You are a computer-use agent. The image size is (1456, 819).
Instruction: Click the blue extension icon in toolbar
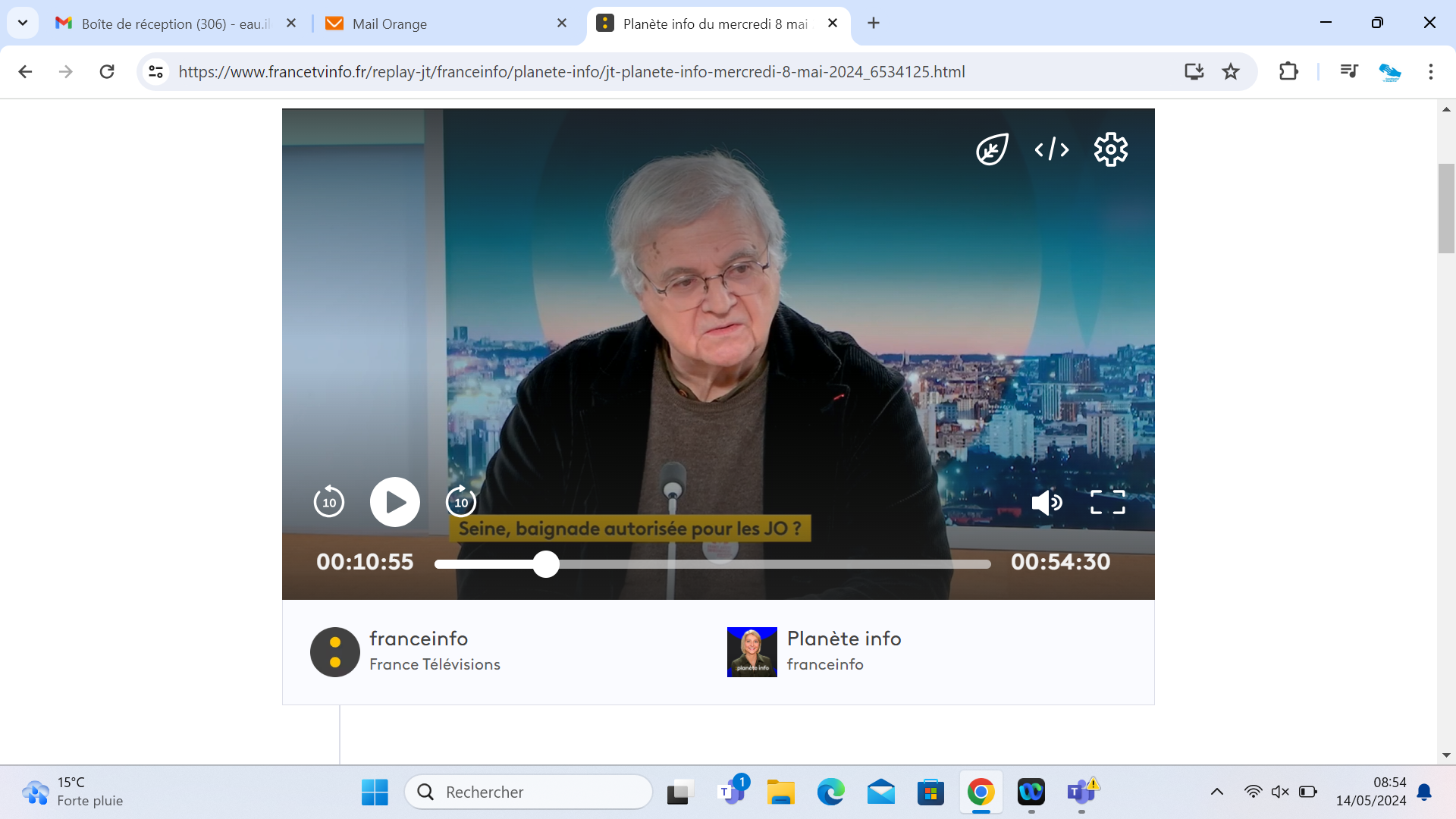1389,71
